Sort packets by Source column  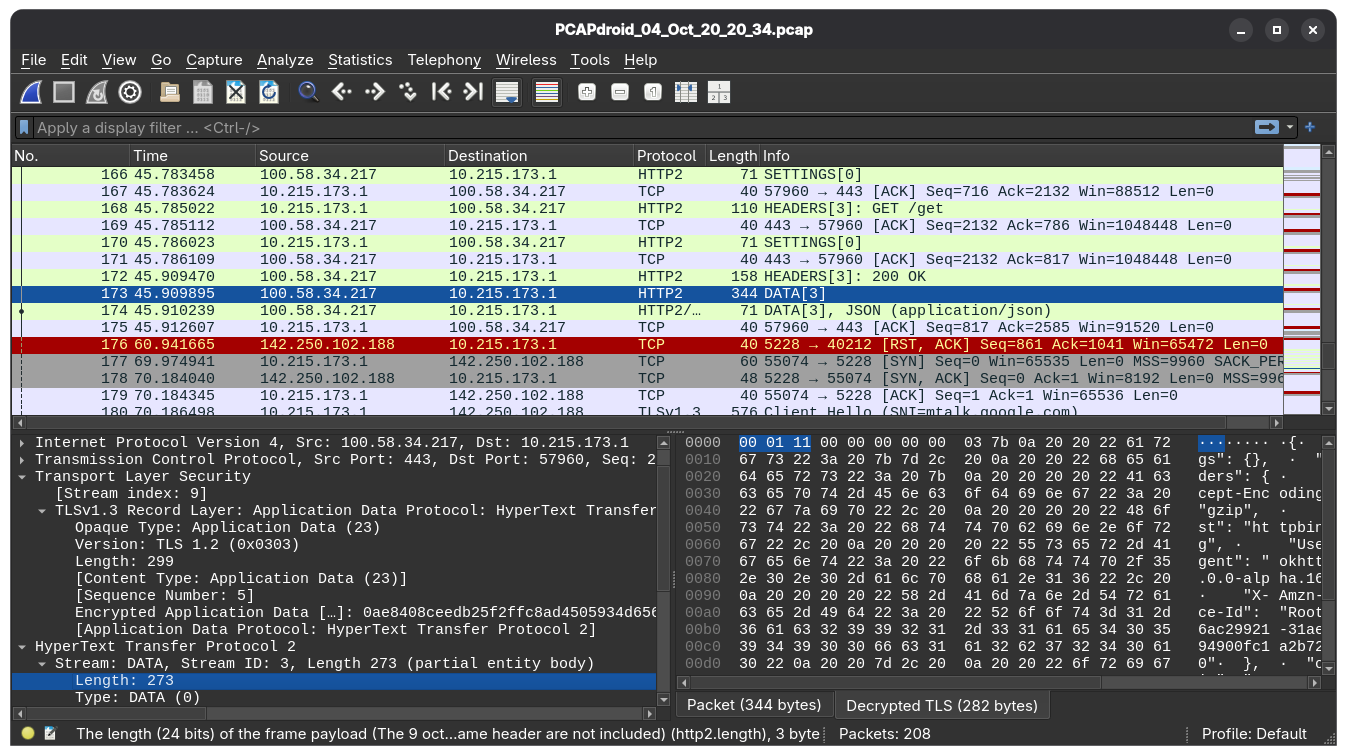(349, 156)
